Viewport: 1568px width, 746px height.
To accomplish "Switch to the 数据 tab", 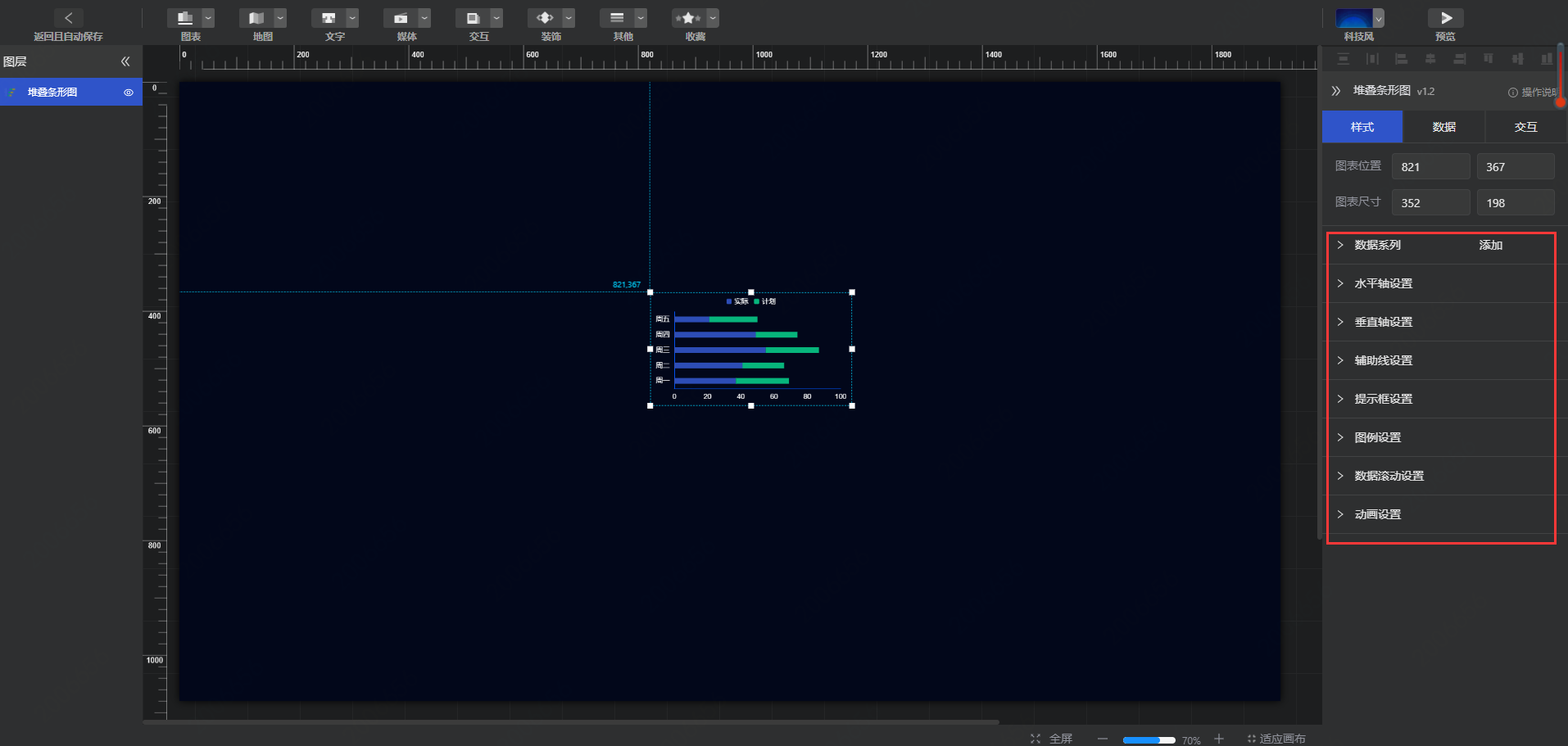I will [1444, 127].
